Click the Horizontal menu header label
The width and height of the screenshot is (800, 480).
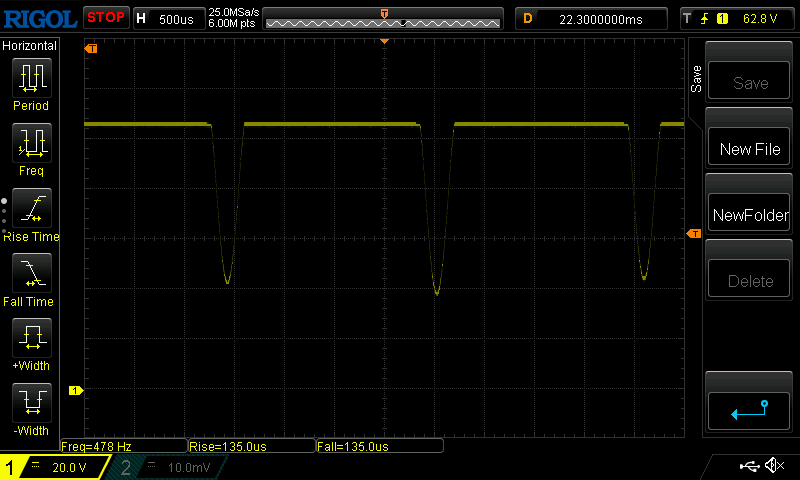tap(30, 46)
